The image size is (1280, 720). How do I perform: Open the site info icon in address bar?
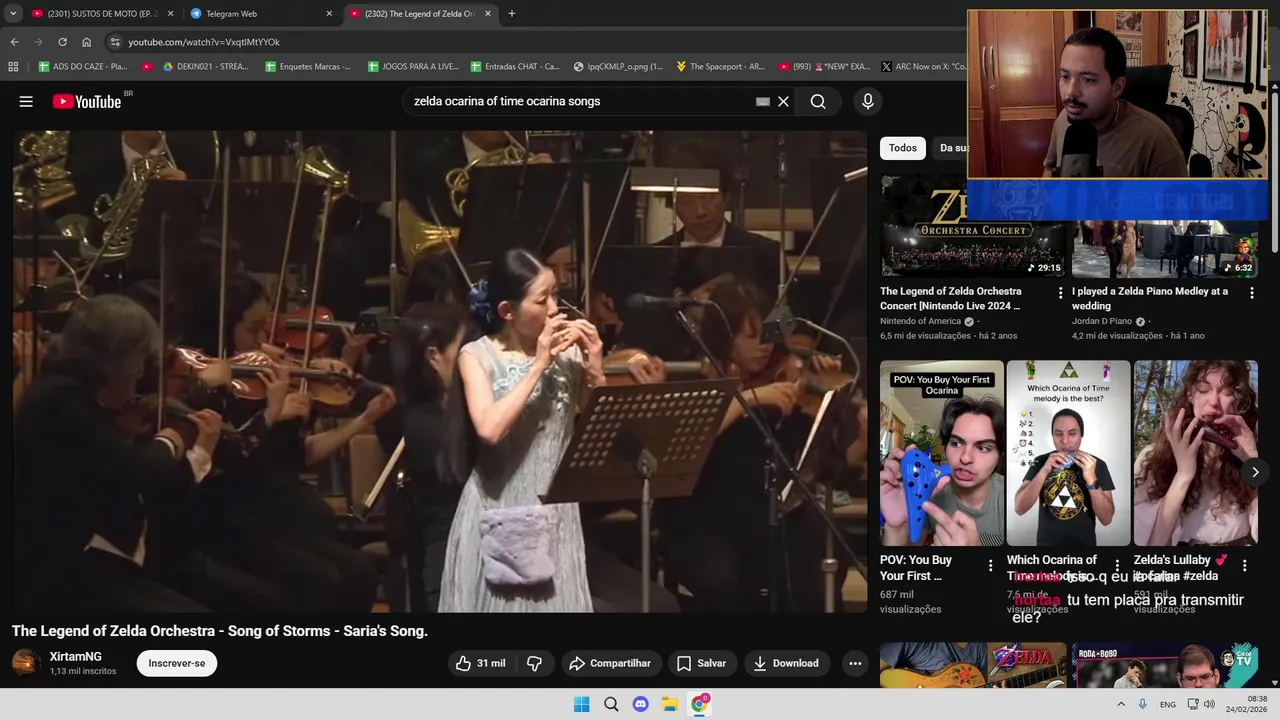click(x=115, y=42)
